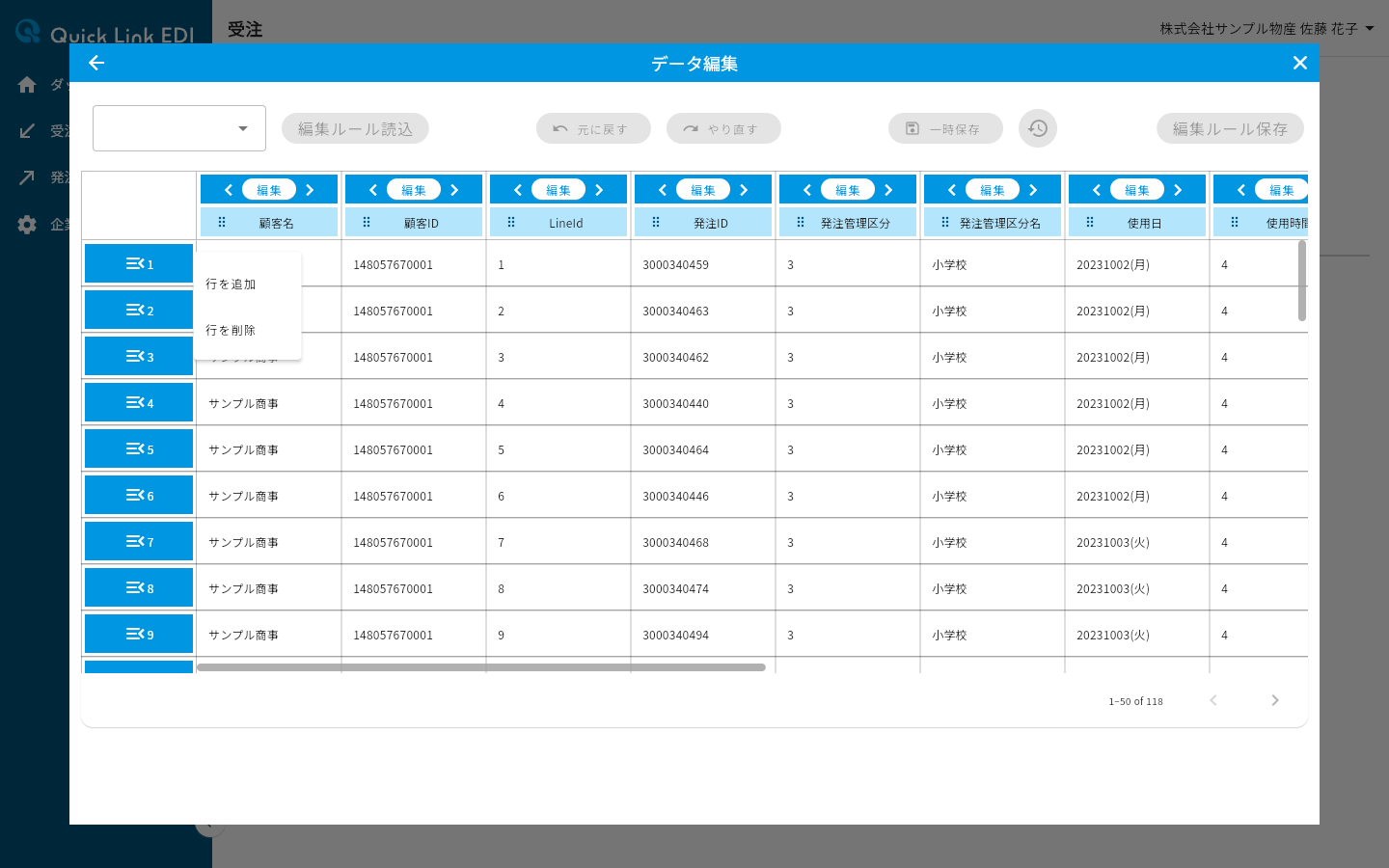Click the やり直す redo button
The image size is (1389, 868).
[723, 128]
